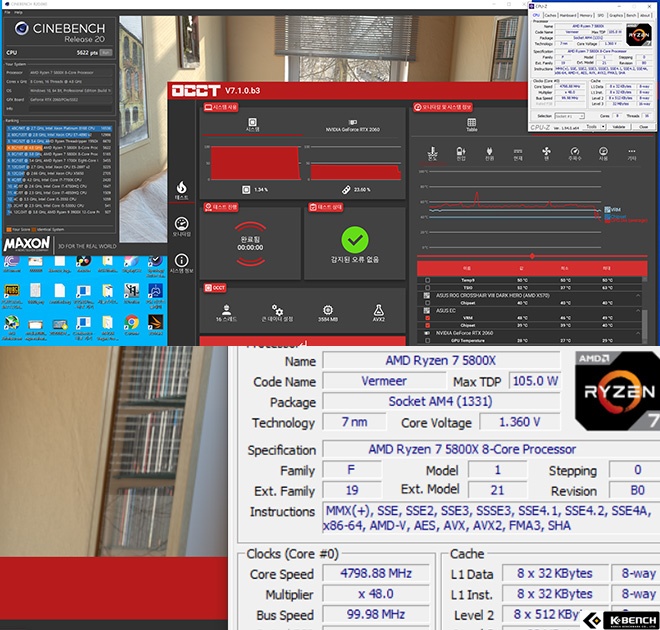This screenshot has width=660, height=630.
Task: Uncheck the VRM sensor under ASUS EC
Action: 428,318
